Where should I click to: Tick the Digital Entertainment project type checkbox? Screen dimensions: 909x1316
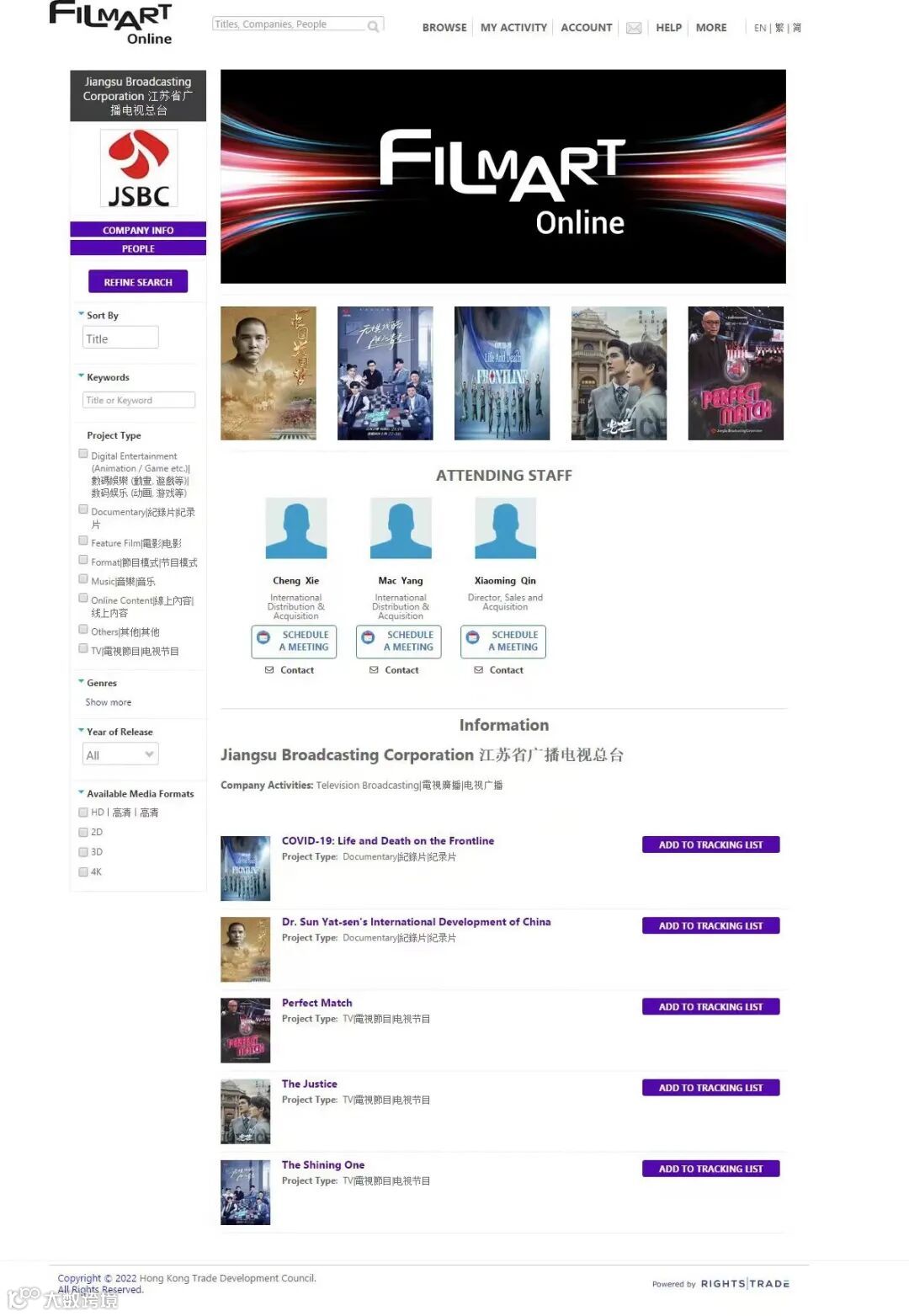pos(83,454)
